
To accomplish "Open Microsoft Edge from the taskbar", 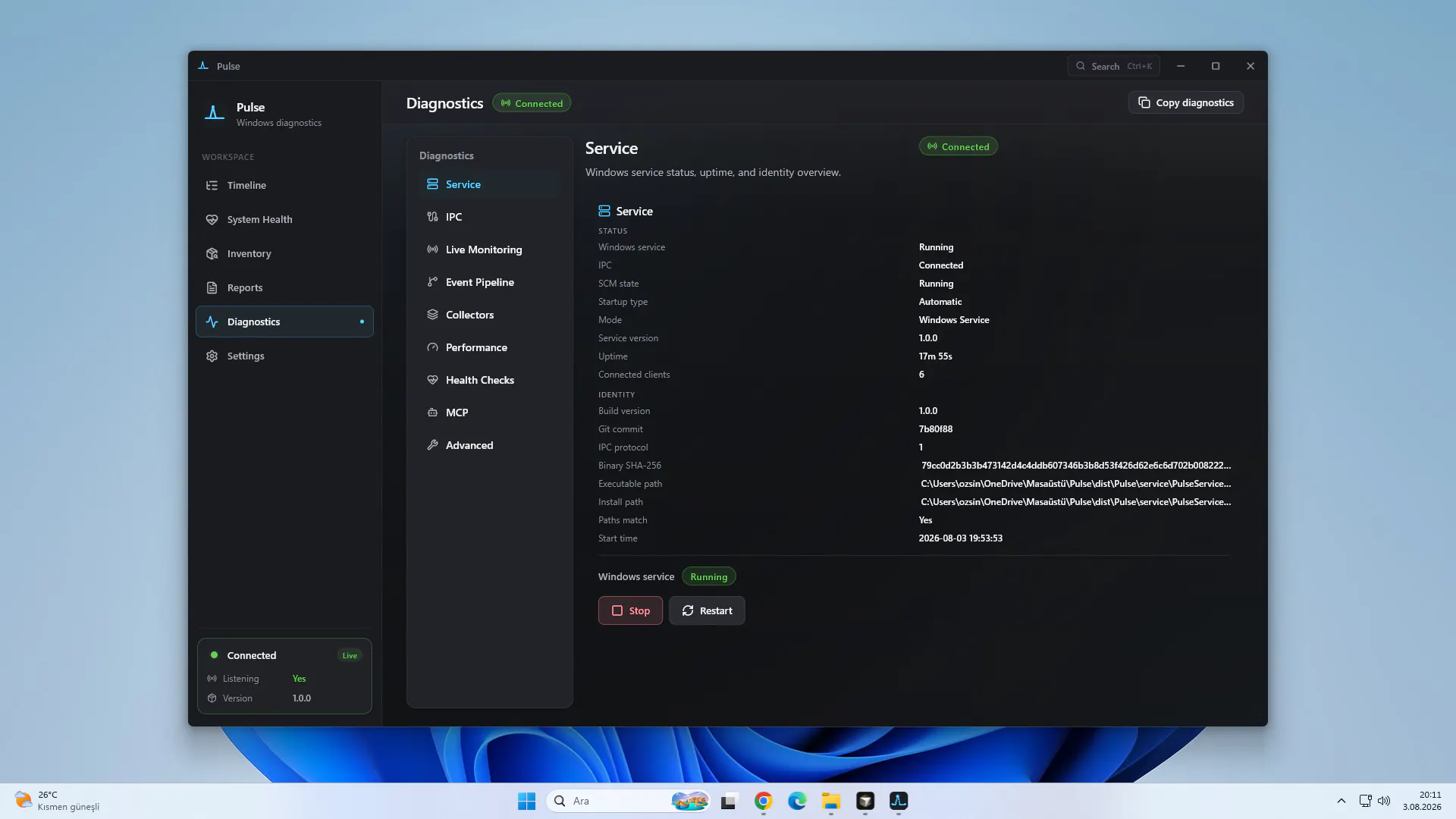I will coord(797,801).
